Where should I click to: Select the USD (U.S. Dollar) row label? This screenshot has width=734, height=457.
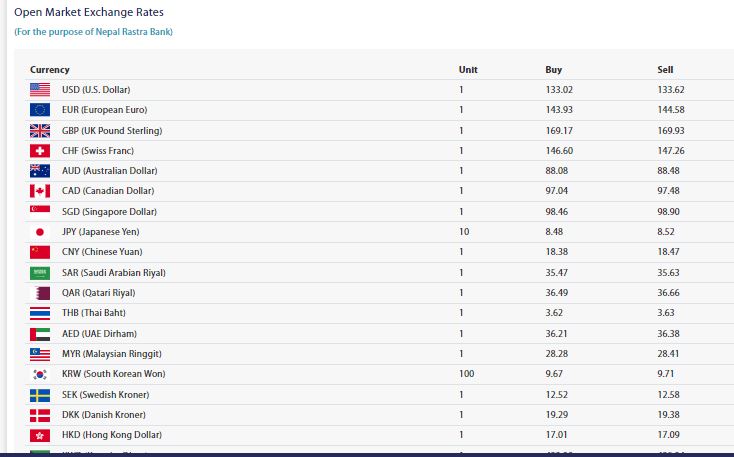click(96, 89)
